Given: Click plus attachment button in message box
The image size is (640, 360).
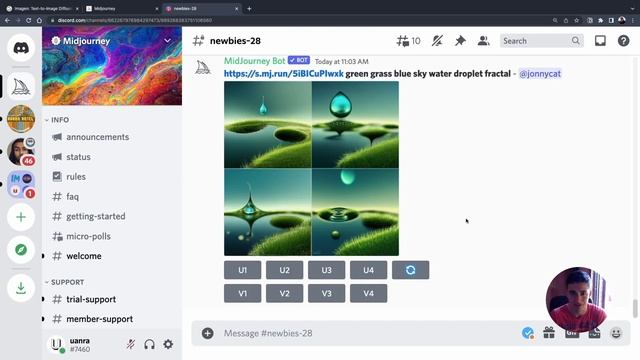Looking at the screenshot, I should tap(207, 333).
